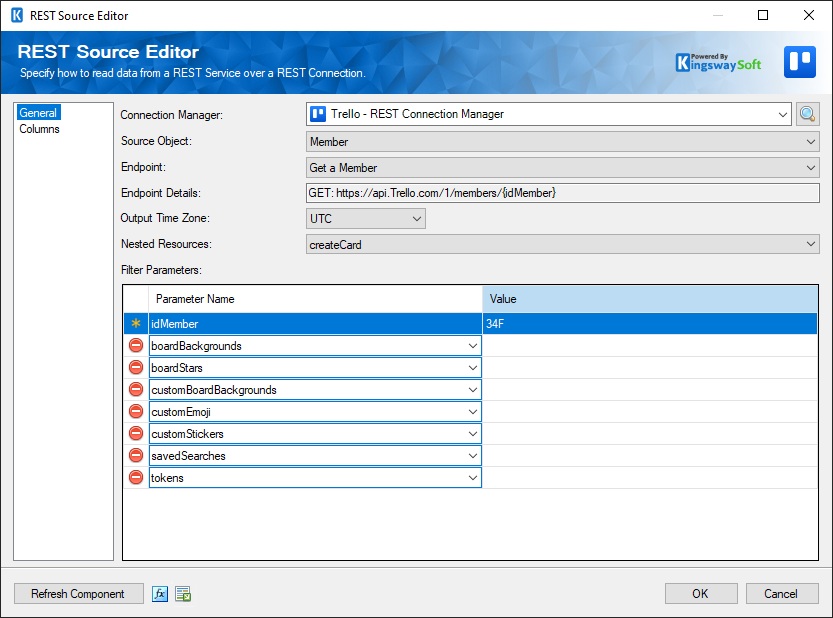Open the Connection Manager dropdown
The width and height of the screenshot is (833, 618).
[783, 114]
